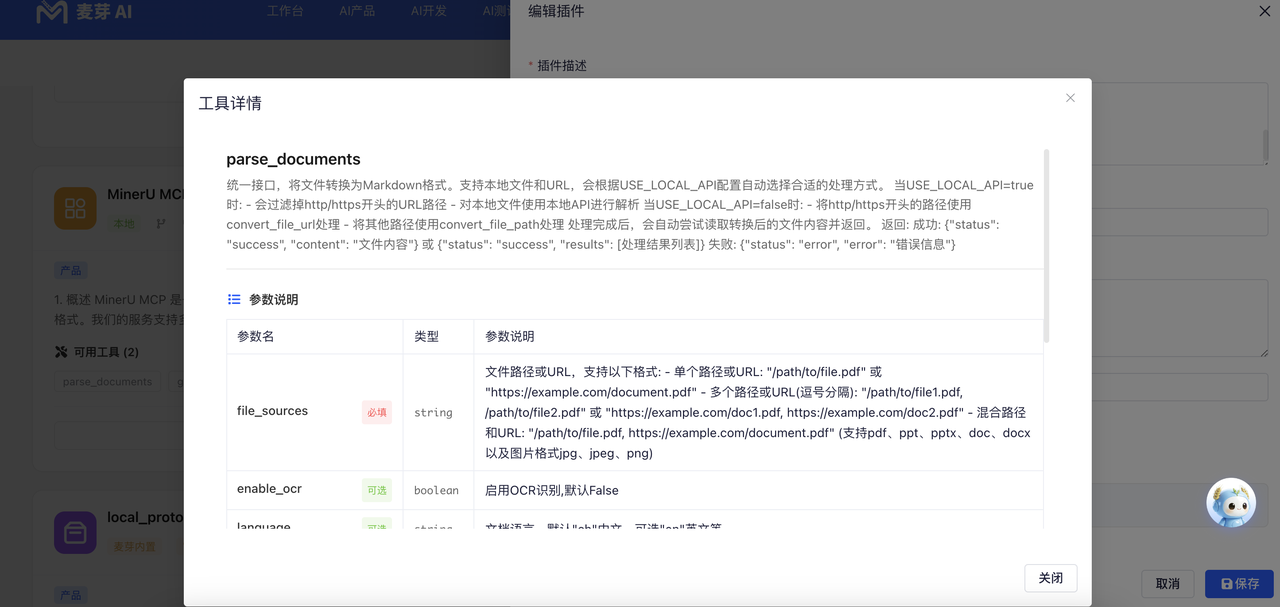1280x607 pixels.
Task: Click the 可选 tag for enable_ocr
Action: point(377,490)
